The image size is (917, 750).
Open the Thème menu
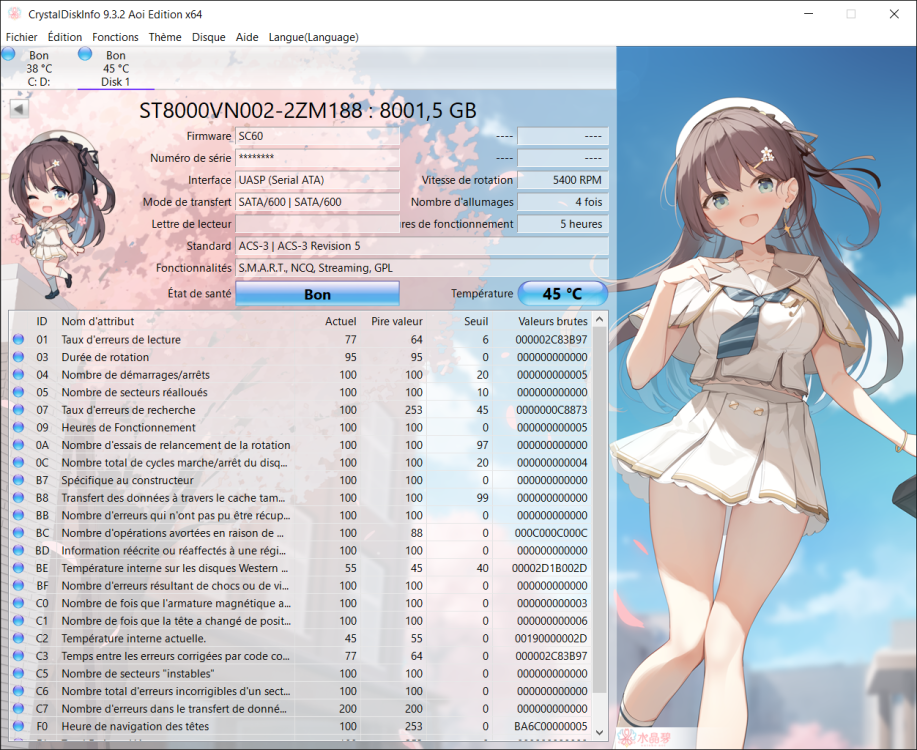point(165,37)
